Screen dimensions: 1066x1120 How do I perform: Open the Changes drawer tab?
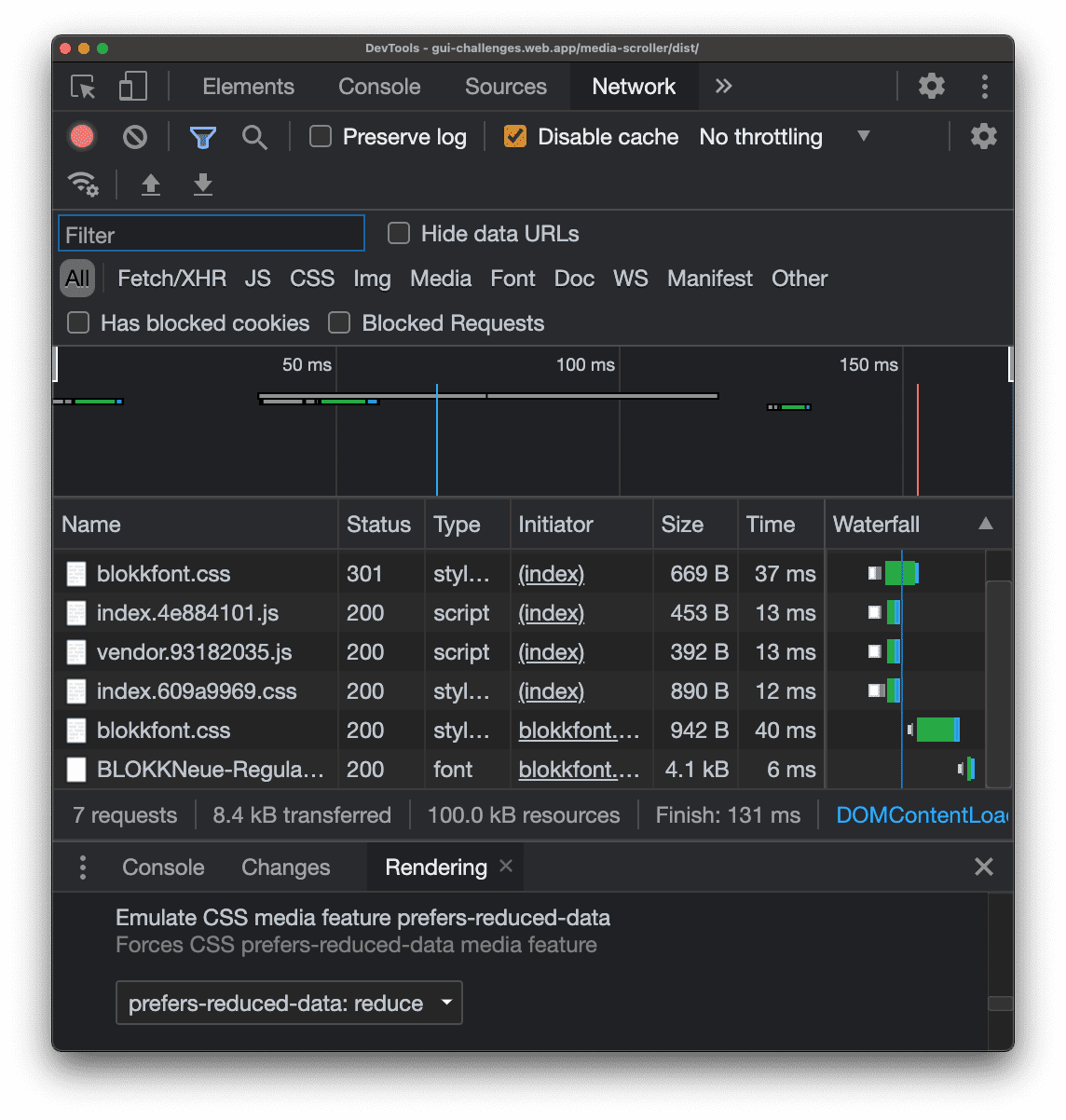click(285, 867)
